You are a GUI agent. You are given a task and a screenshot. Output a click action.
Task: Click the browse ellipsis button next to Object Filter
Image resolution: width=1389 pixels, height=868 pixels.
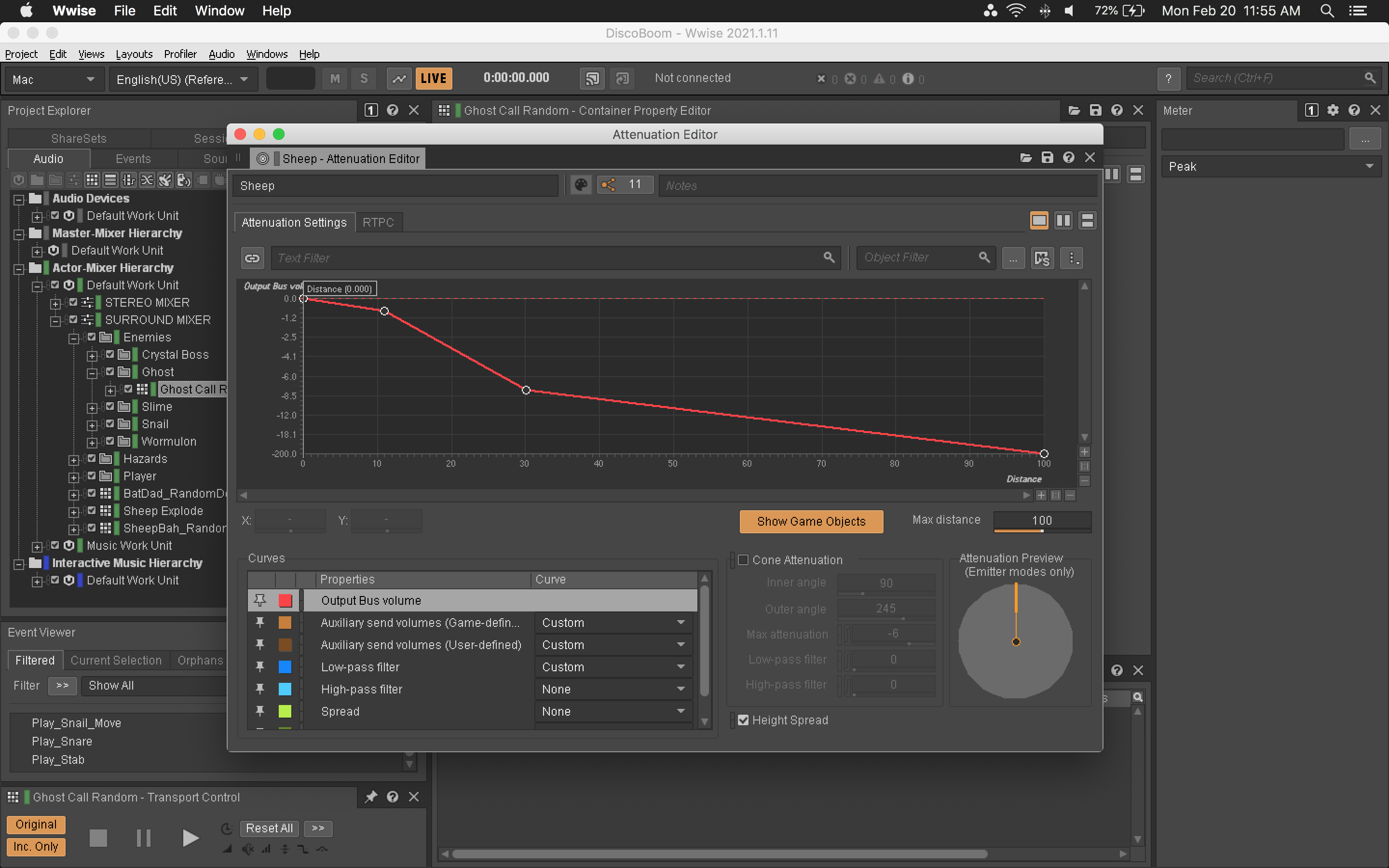click(x=1013, y=258)
